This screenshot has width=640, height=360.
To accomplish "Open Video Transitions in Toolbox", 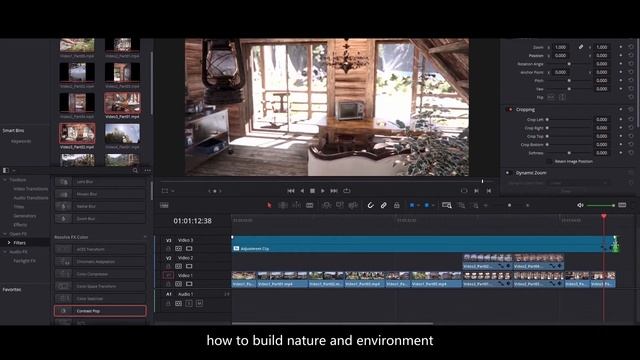I will (x=30, y=189).
